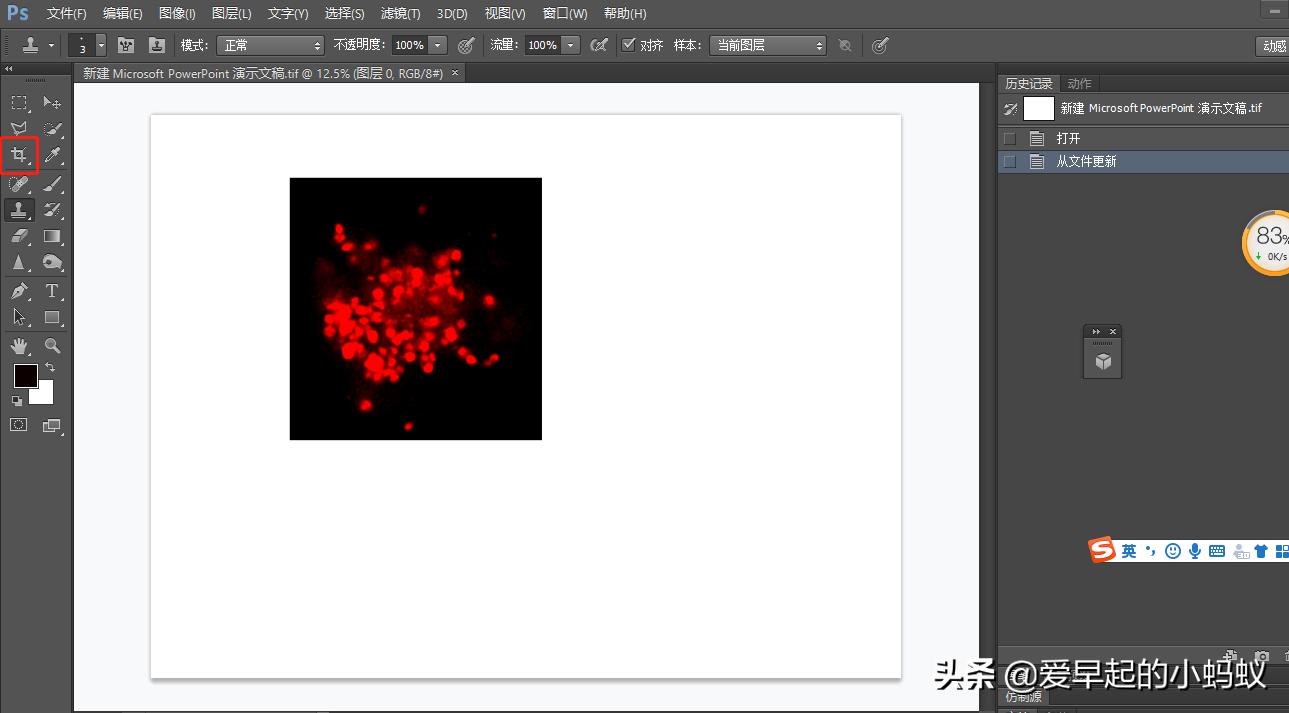The image size is (1289, 713).
Task: Open the 视图(V) menu
Action: [x=505, y=14]
